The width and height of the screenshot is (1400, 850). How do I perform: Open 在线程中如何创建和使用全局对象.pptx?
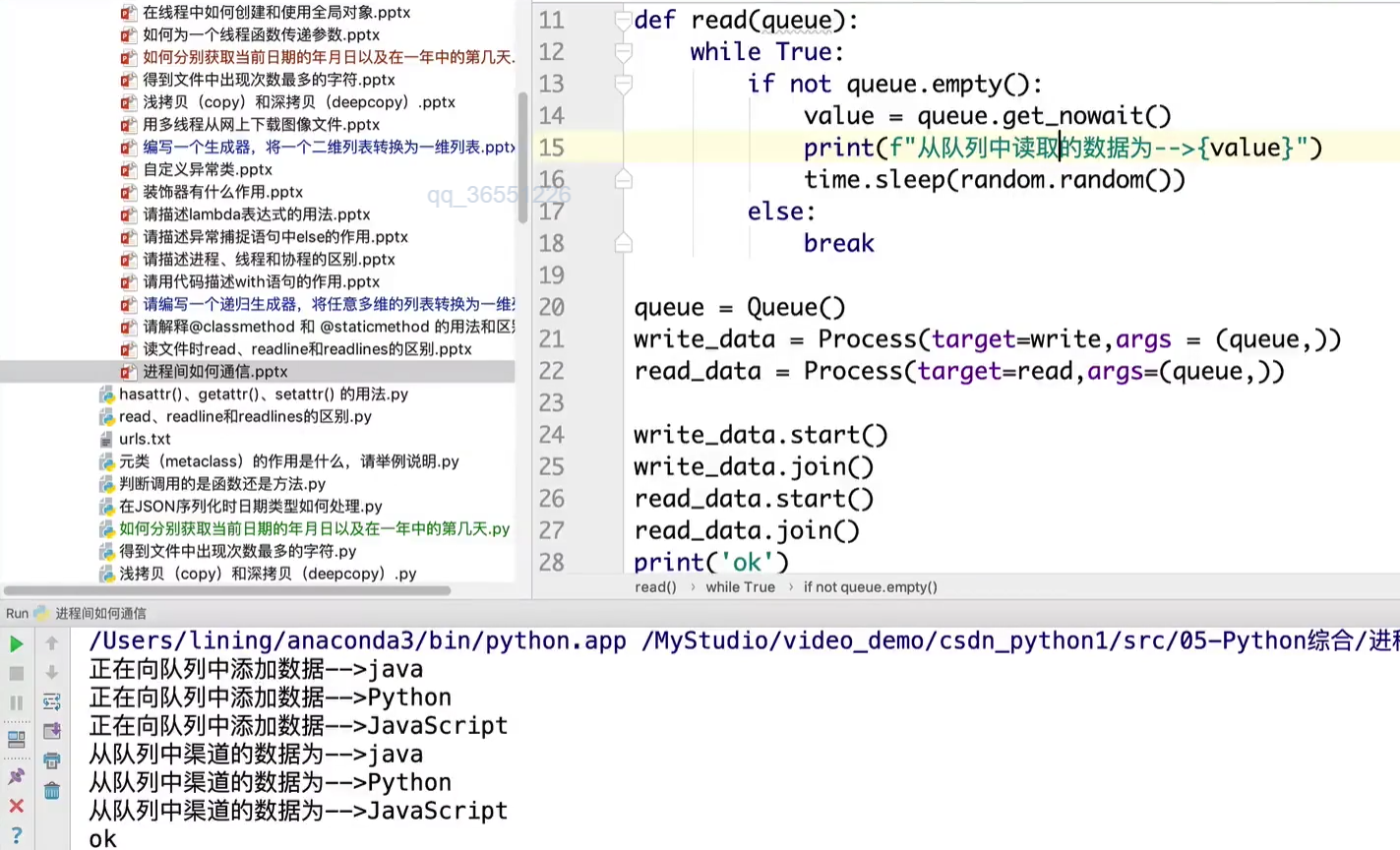[276, 13]
